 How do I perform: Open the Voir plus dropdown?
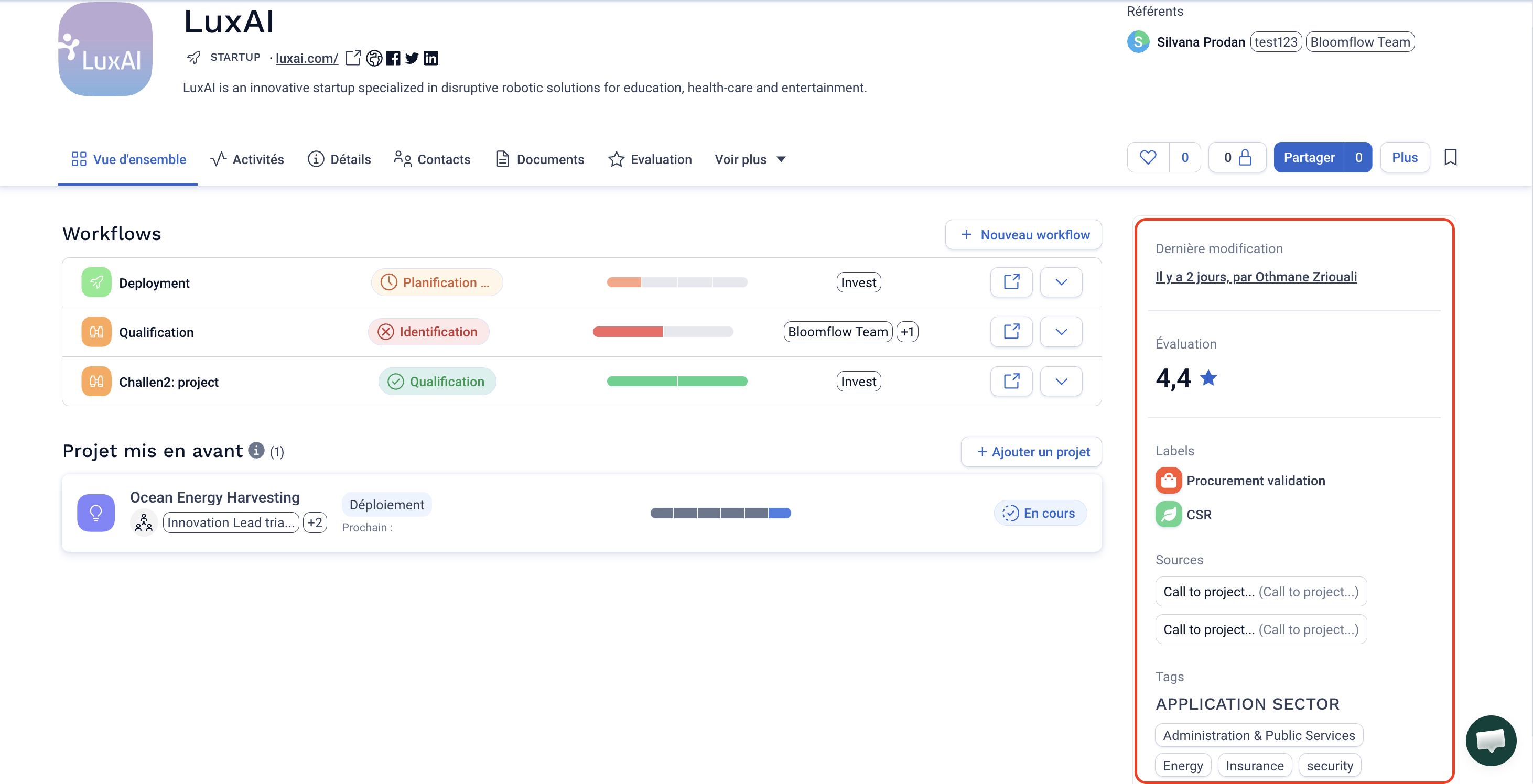[750, 159]
